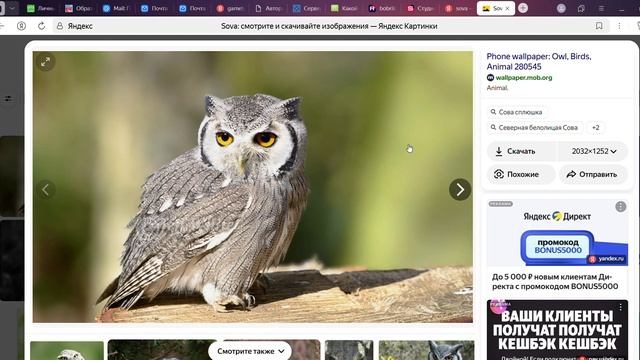The width and height of the screenshot is (640, 360).
Task: Switch to the Mail tab
Action: [116, 8]
